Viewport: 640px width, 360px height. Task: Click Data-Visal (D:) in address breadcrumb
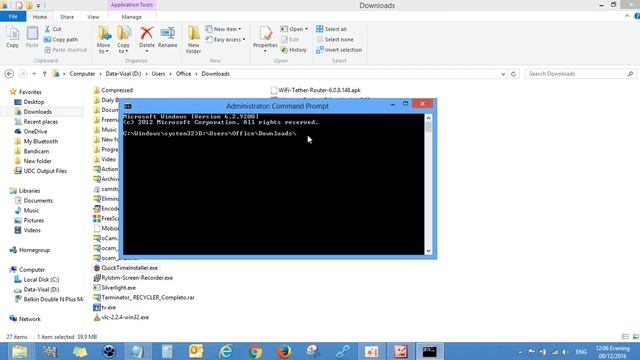click(123, 74)
